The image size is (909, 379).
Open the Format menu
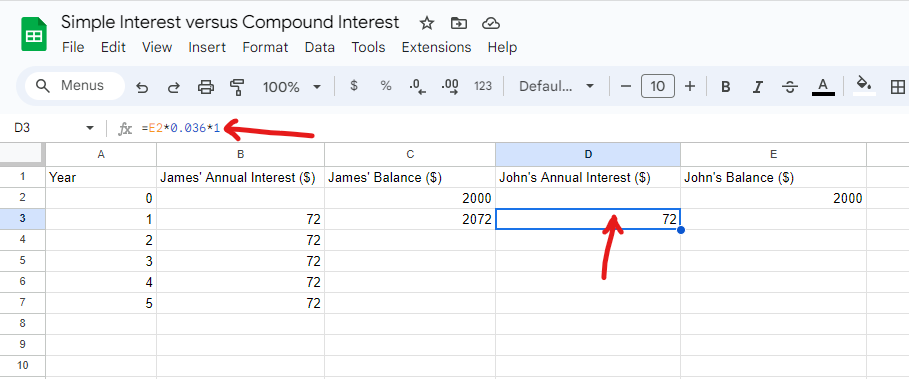[x=265, y=48]
